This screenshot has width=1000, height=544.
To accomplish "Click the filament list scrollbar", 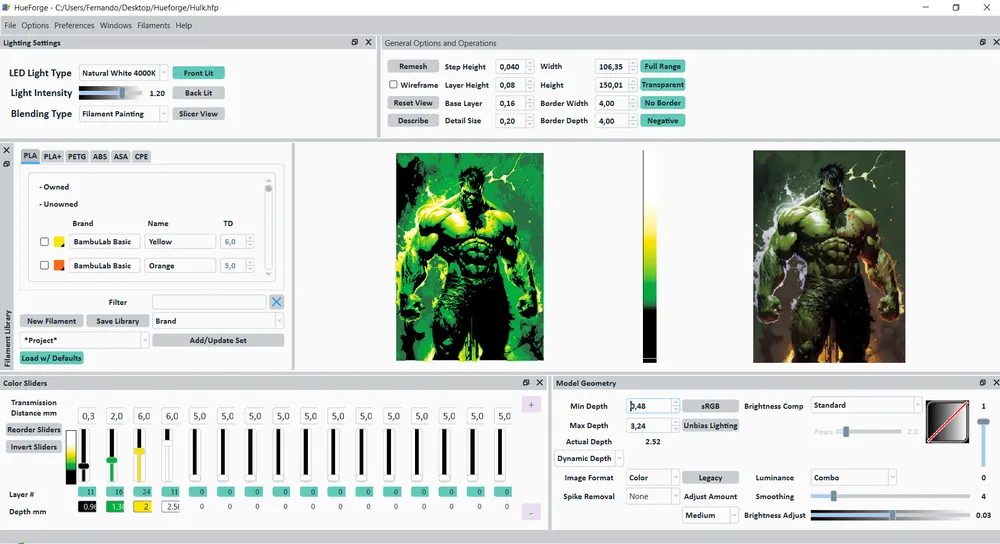I will [x=268, y=227].
